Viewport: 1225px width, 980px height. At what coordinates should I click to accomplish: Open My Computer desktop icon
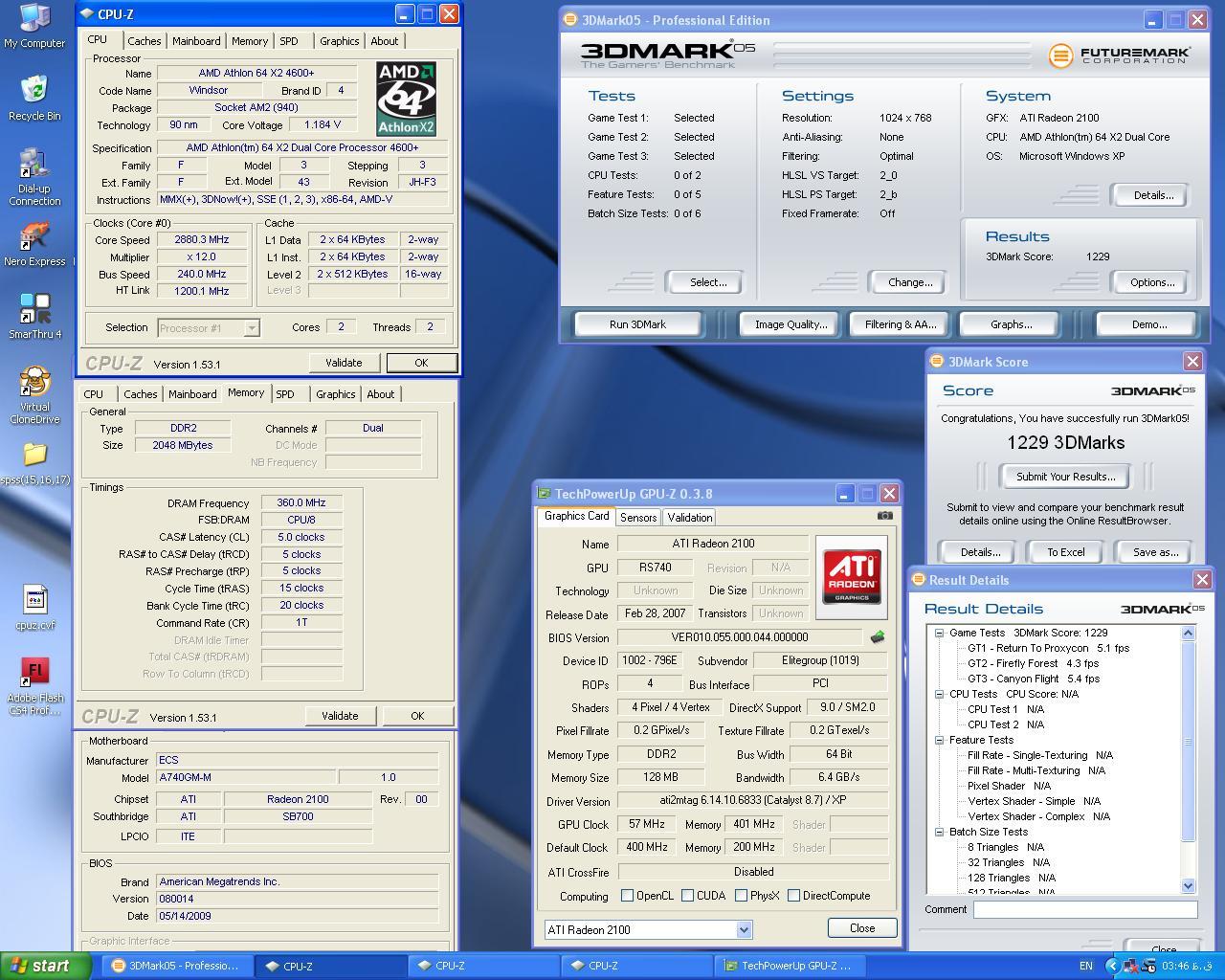pyautogui.click(x=34, y=26)
